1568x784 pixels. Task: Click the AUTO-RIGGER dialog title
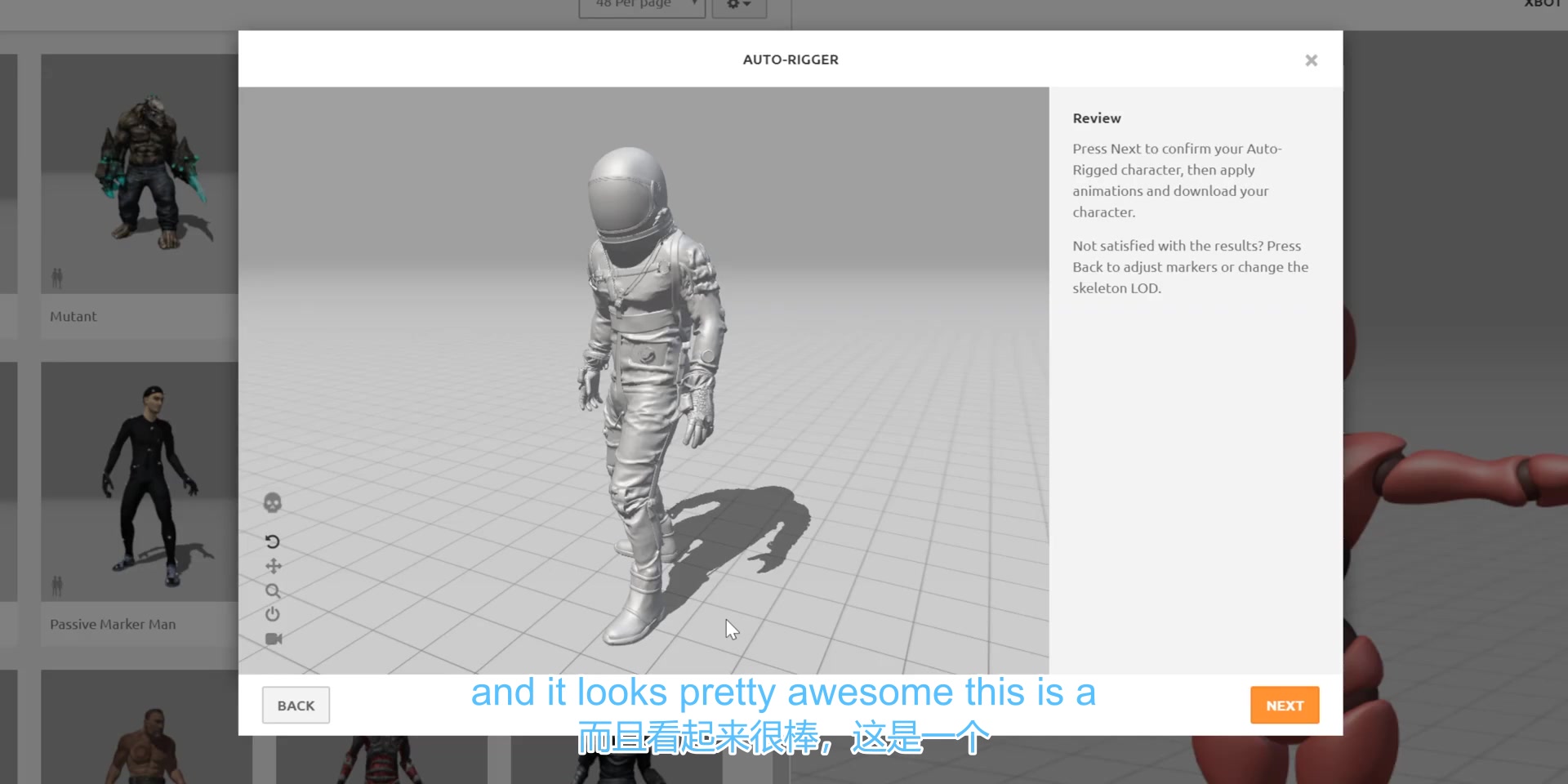pos(791,60)
